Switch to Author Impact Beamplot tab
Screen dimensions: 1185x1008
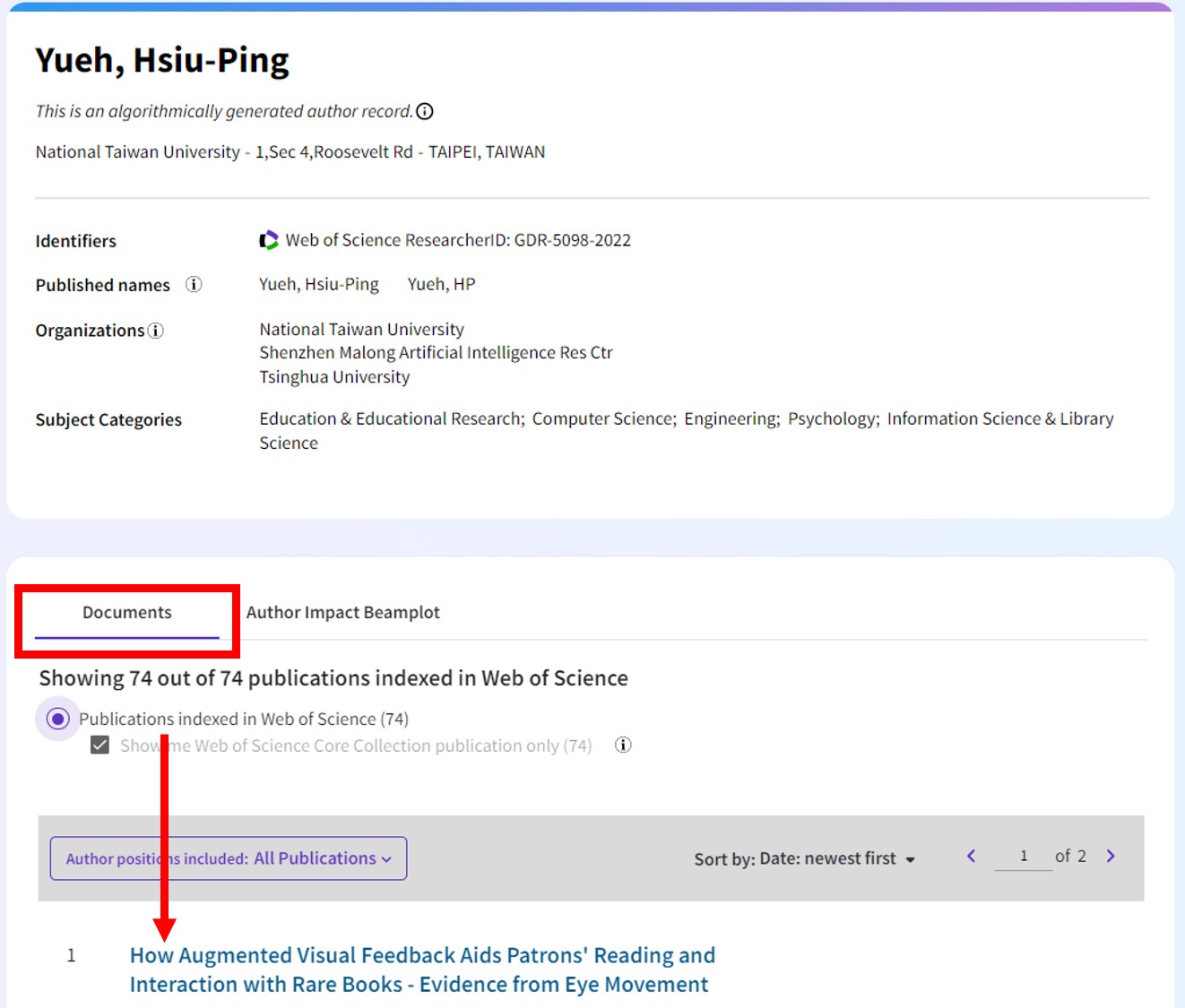pos(343,613)
